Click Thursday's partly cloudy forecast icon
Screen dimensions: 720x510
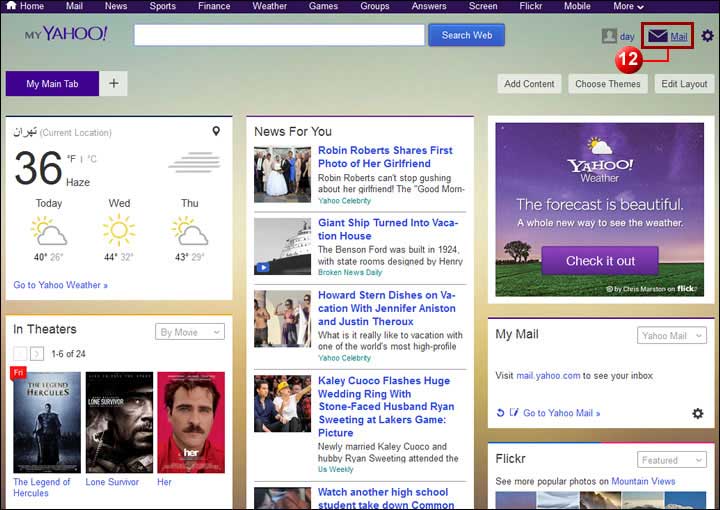click(189, 231)
